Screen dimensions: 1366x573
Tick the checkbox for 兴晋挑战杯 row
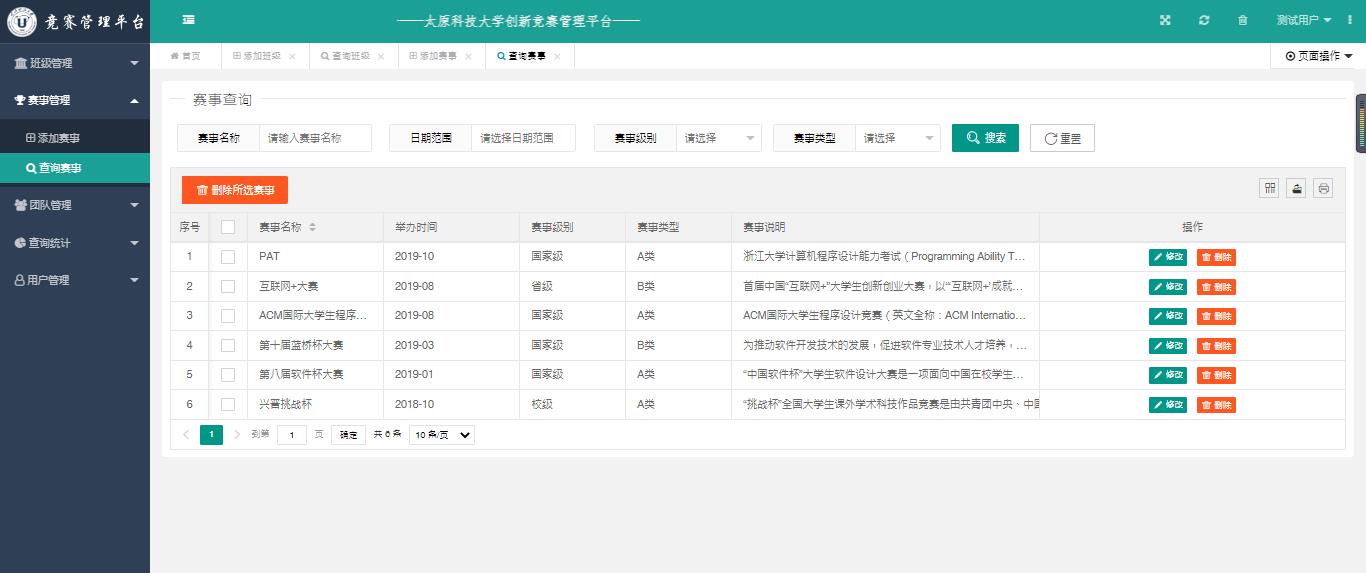coord(228,405)
